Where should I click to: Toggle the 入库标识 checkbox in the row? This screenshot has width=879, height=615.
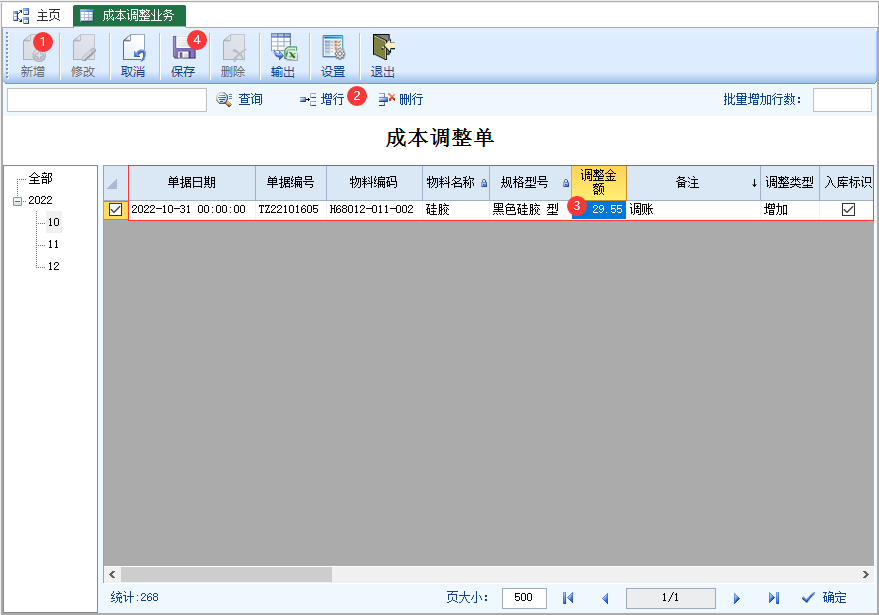tap(848, 210)
